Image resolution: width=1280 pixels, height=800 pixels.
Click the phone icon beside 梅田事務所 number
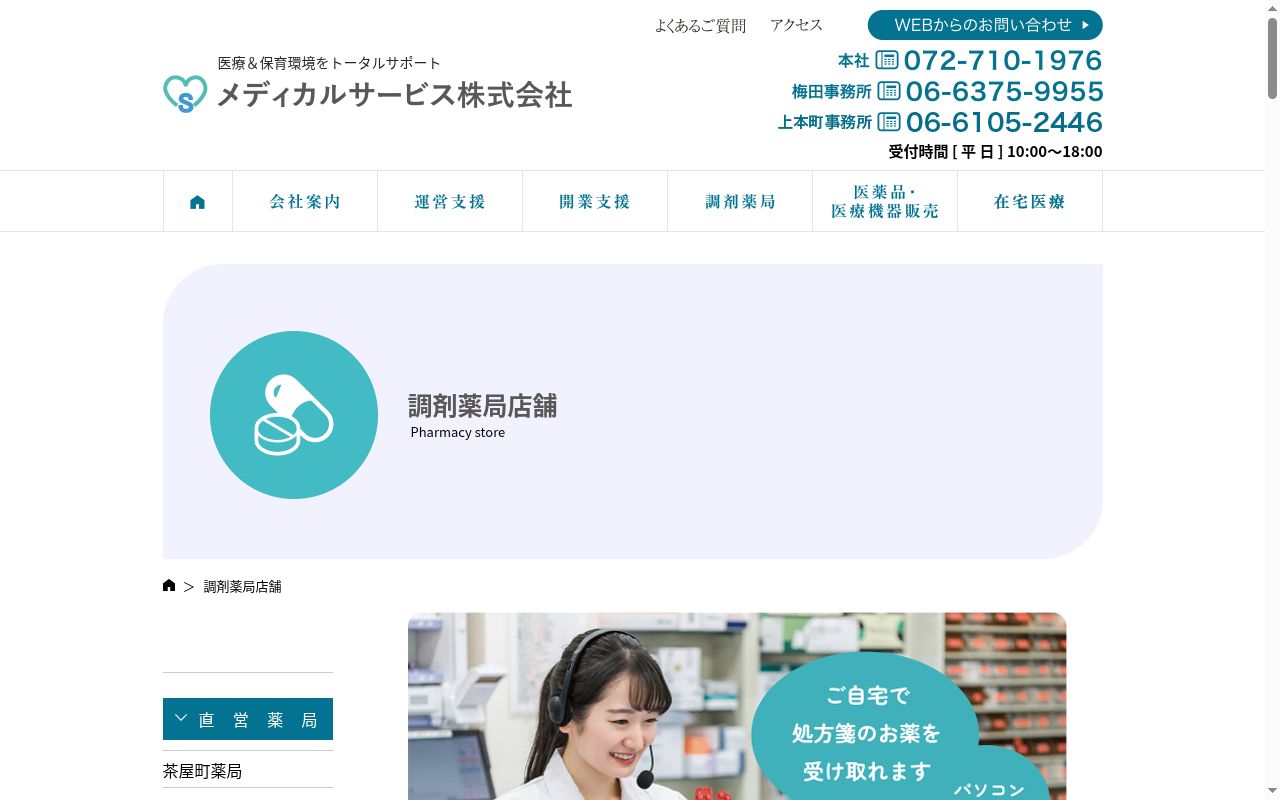[x=889, y=91]
